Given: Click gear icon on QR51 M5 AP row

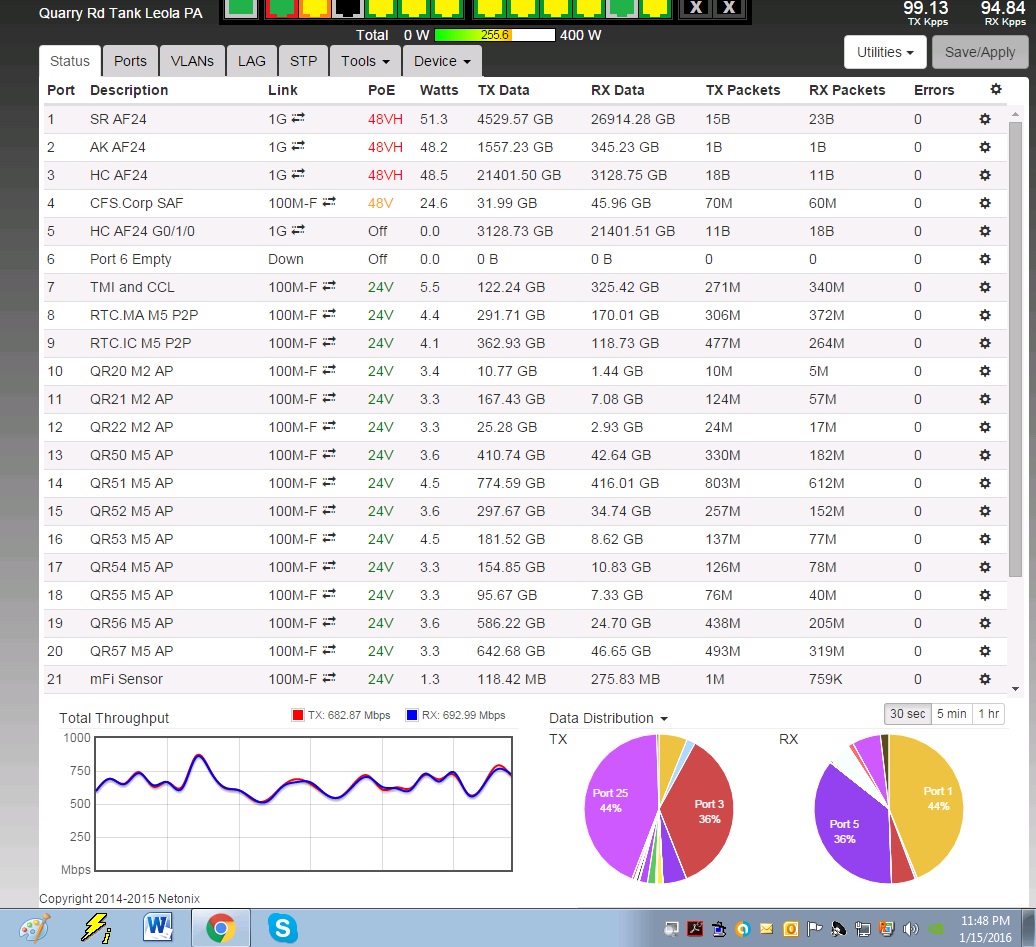Looking at the screenshot, I should point(984,483).
